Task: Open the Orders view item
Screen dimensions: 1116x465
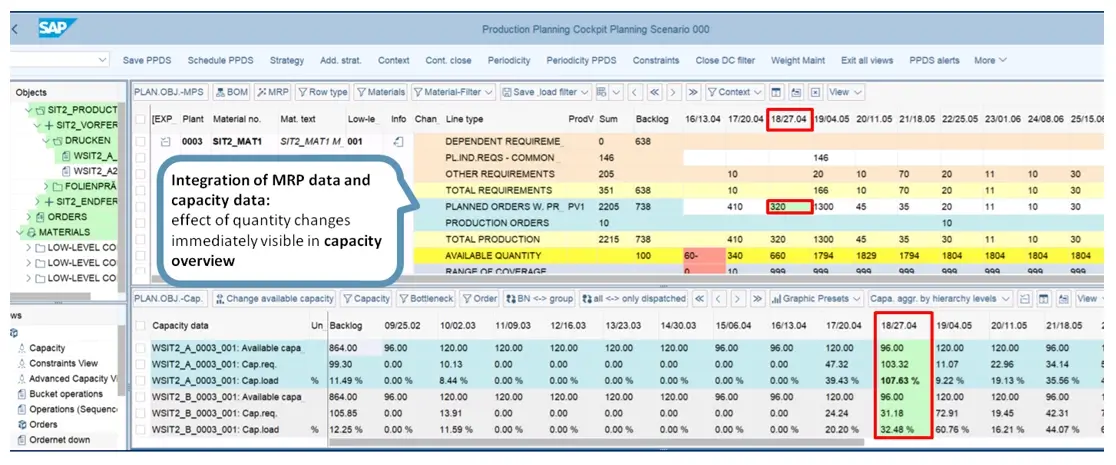Action: 42,424
